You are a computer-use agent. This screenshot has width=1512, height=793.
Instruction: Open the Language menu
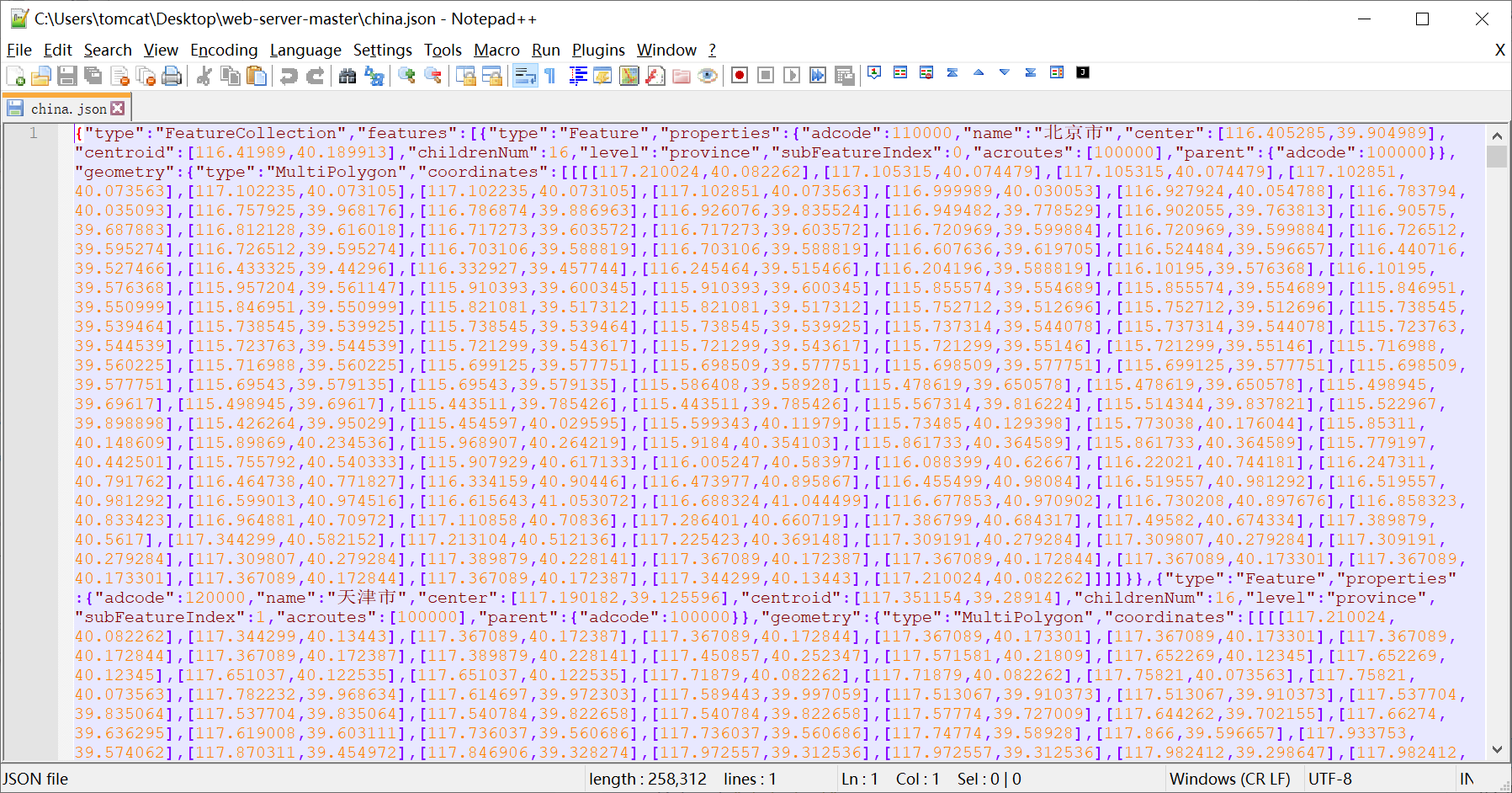[305, 51]
